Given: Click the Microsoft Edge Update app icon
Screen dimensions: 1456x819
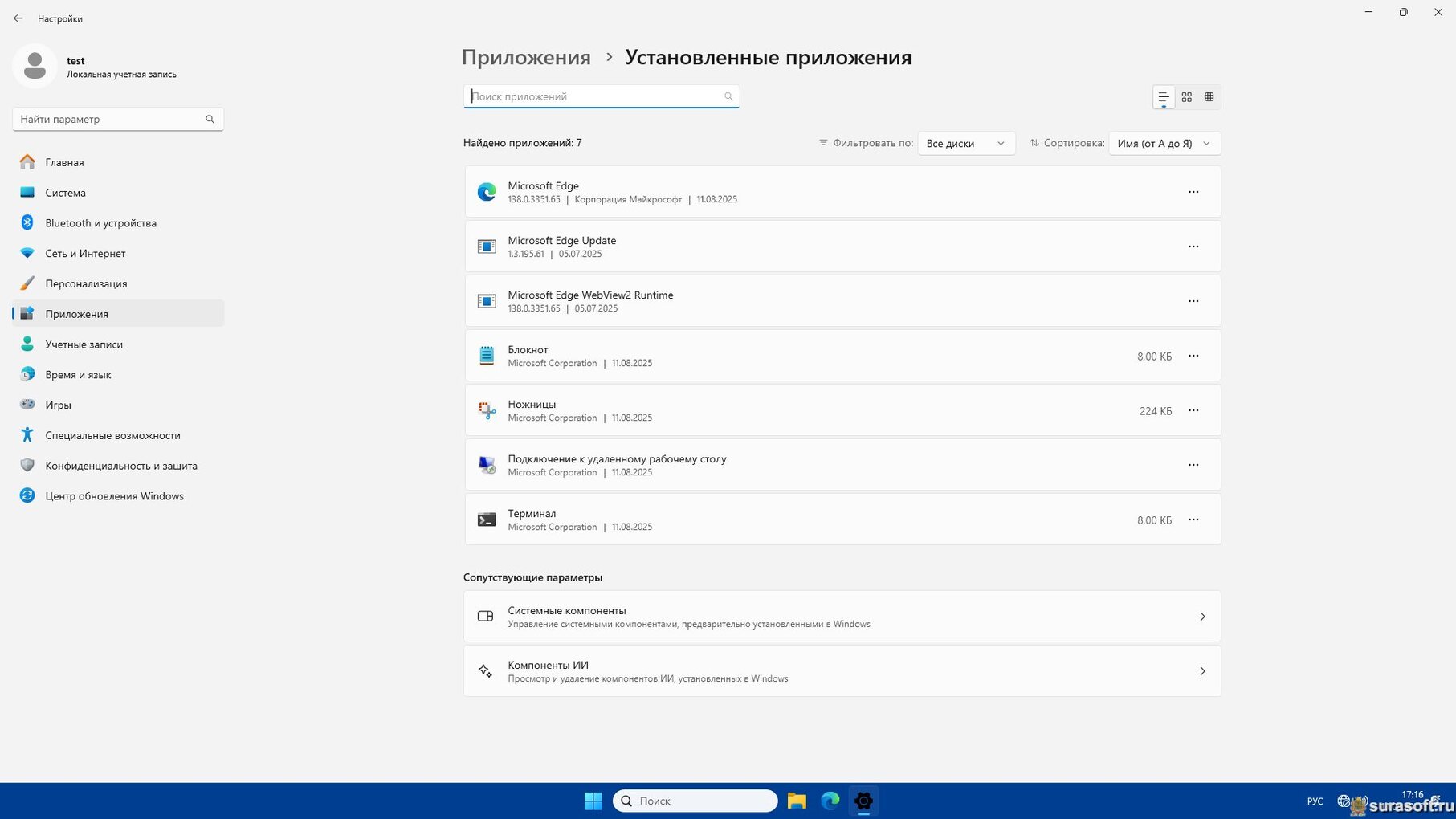Looking at the screenshot, I should (x=487, y=247).
